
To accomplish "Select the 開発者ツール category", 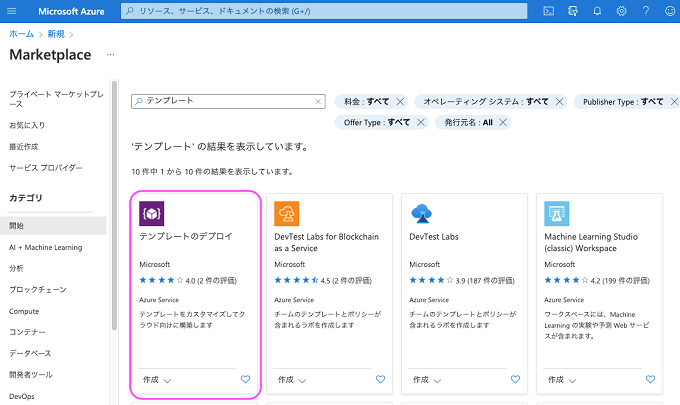I will coord(30,375).
